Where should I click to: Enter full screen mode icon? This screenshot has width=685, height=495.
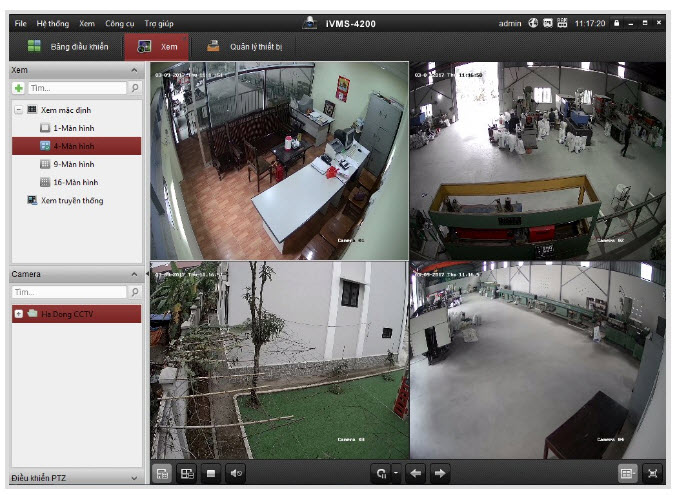click(652, 474)
